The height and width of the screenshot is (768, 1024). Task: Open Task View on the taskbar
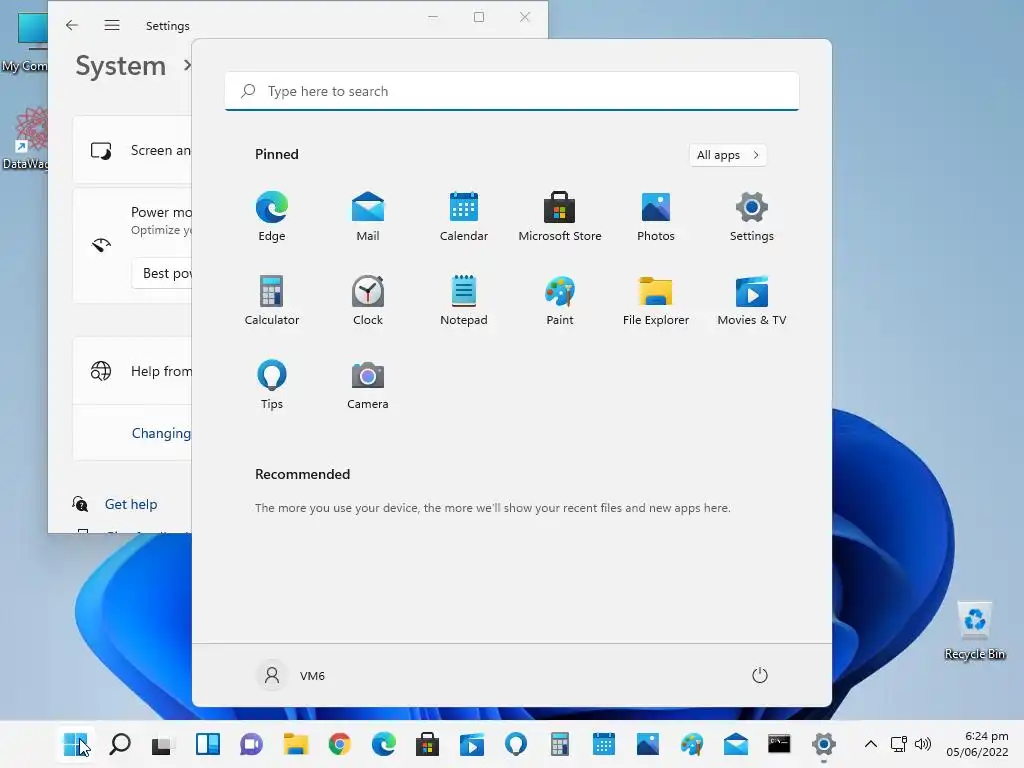pos(163,744)
